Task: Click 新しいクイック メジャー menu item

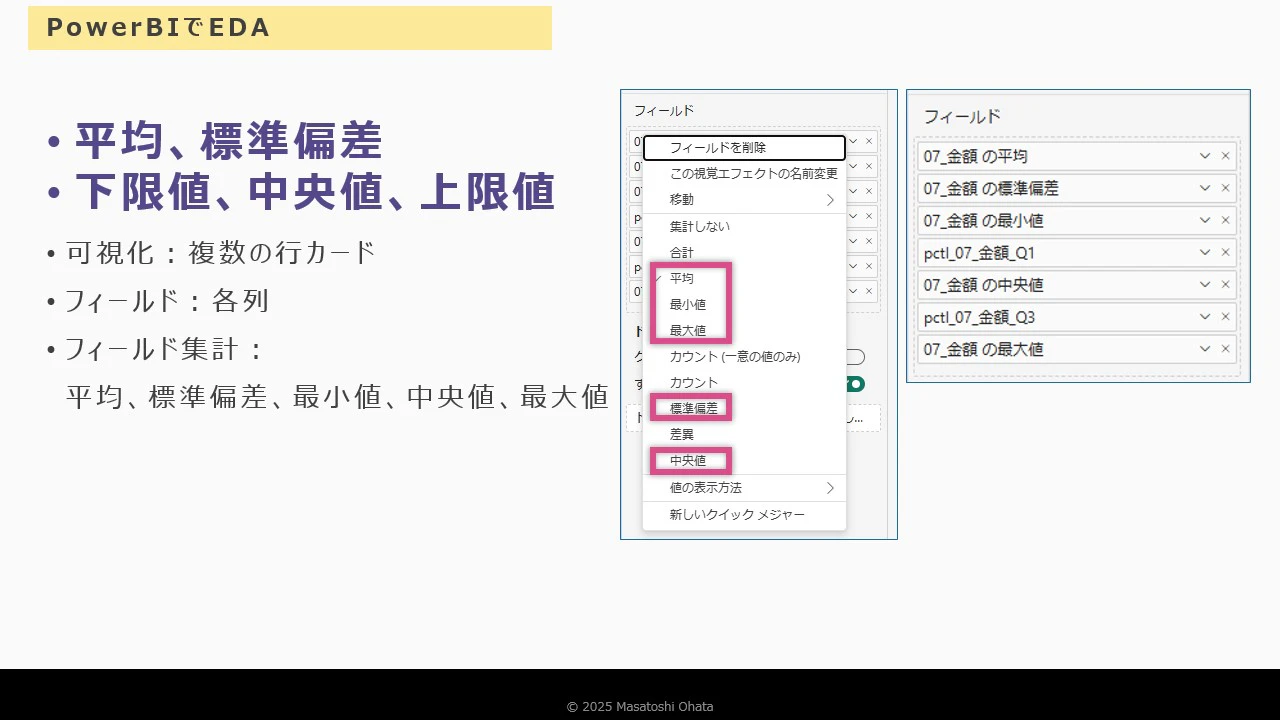Action: pyautogui.click(x=744, y=515)
